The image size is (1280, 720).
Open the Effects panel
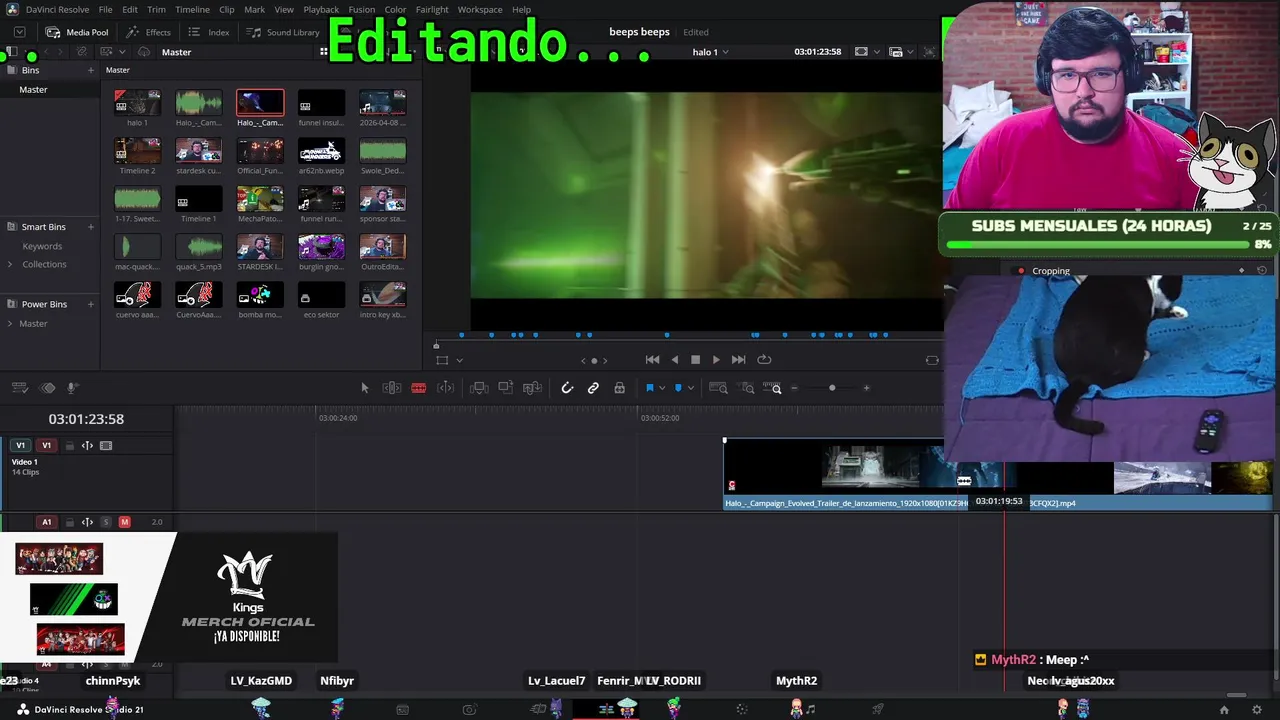coord(149,32)
